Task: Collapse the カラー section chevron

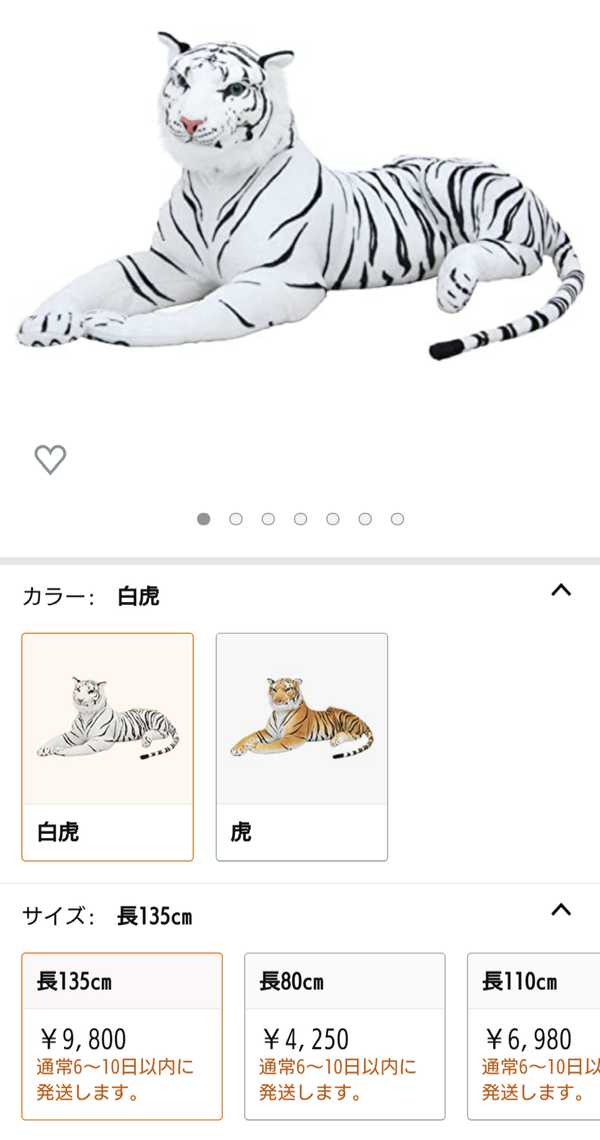Action: [561, 590]
